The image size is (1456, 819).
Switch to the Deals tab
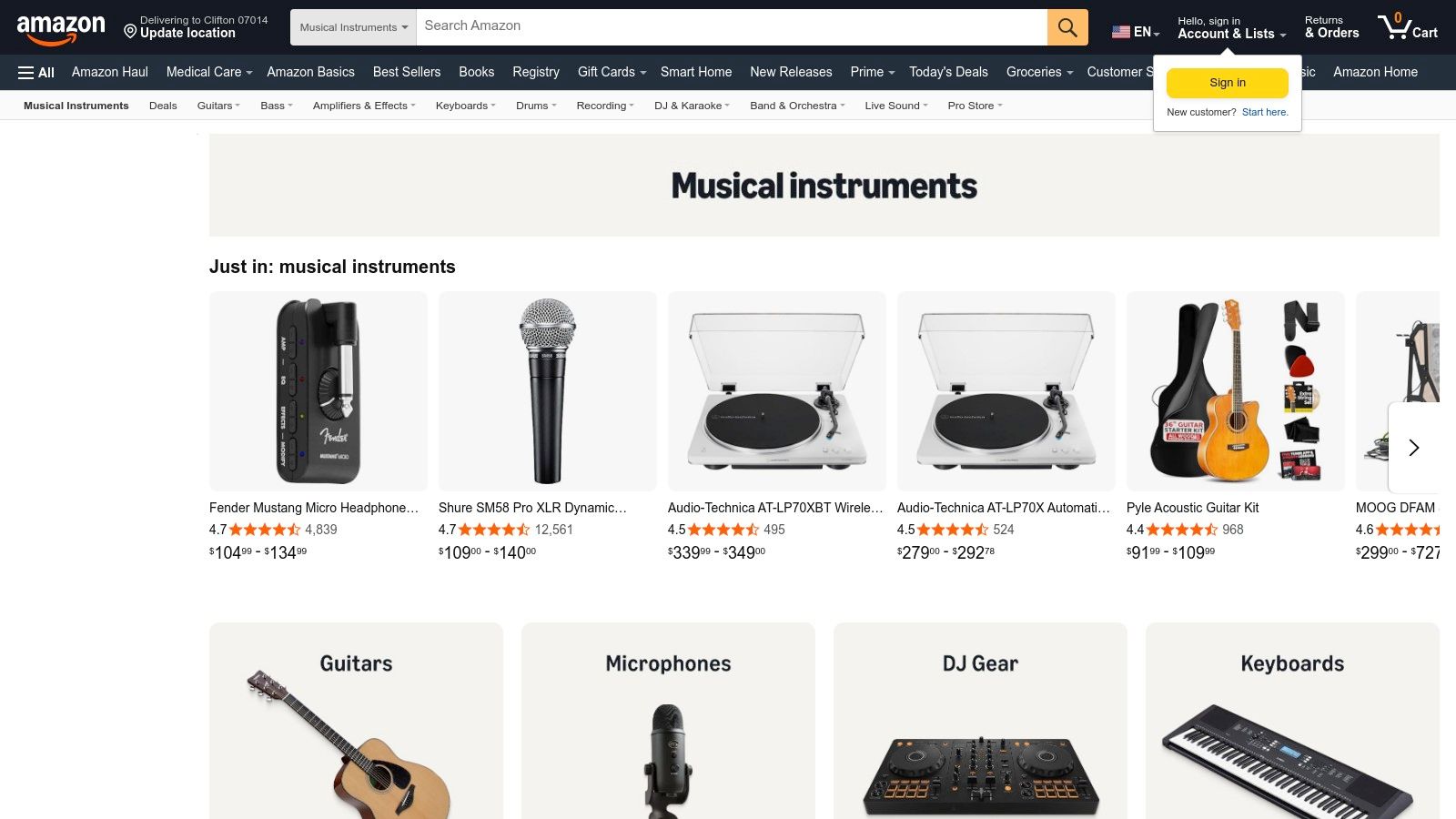163,106
